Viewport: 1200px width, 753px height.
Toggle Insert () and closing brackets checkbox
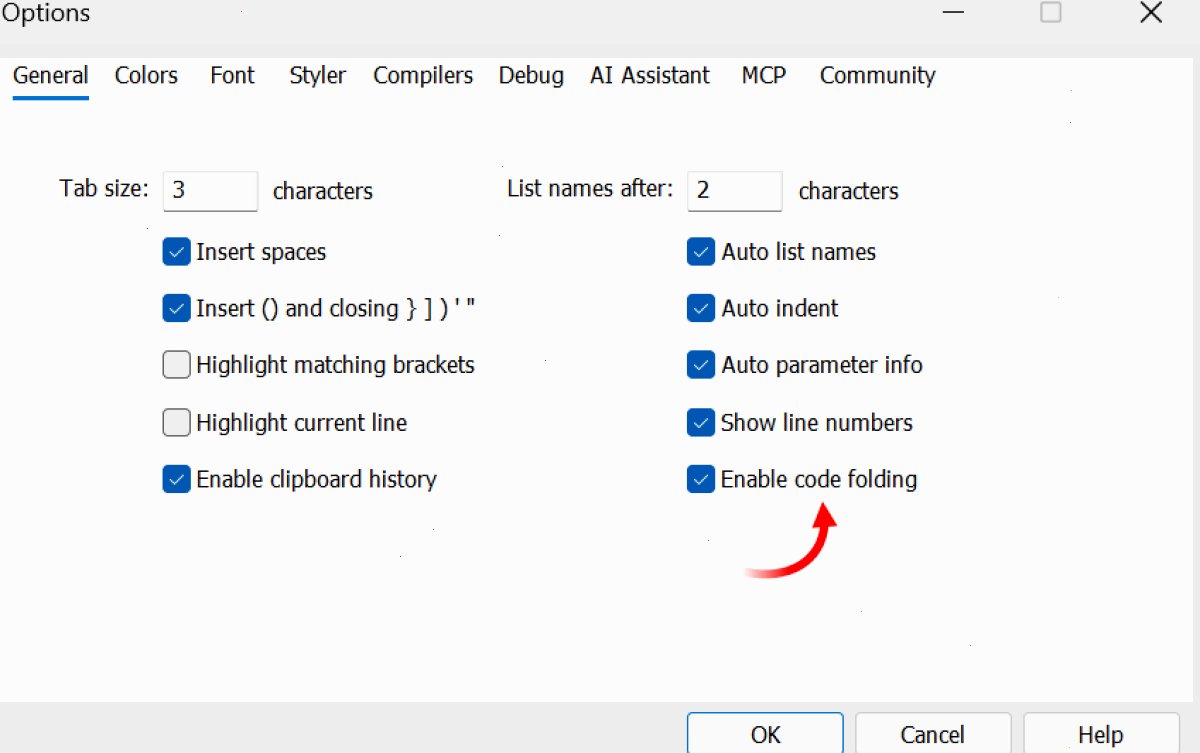click(176, 309)
